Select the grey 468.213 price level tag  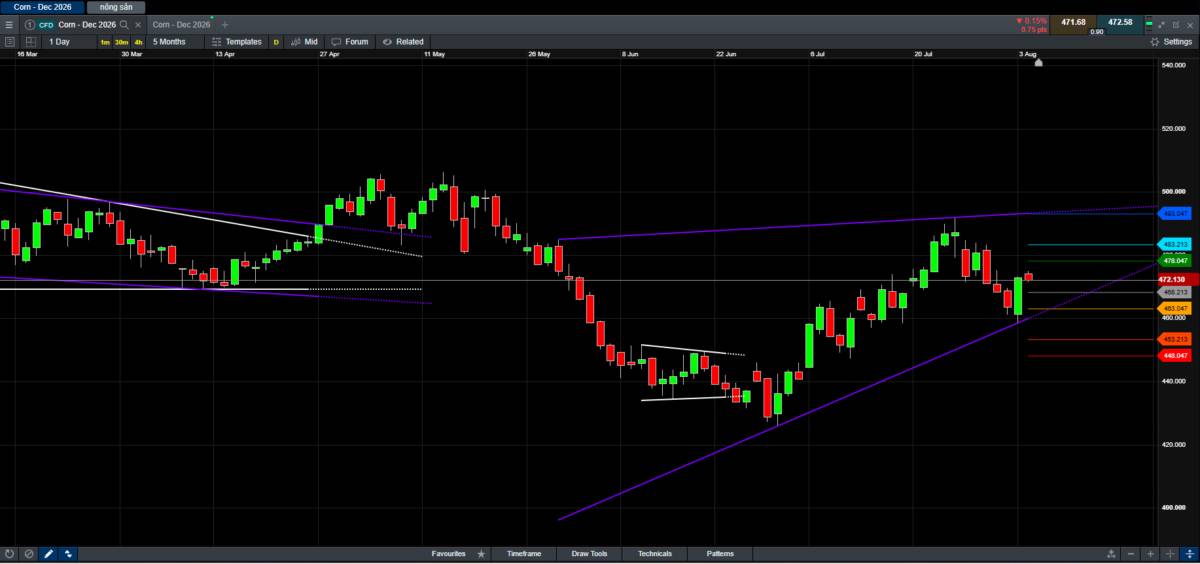pyautogui.click(x=1172, y=292)
